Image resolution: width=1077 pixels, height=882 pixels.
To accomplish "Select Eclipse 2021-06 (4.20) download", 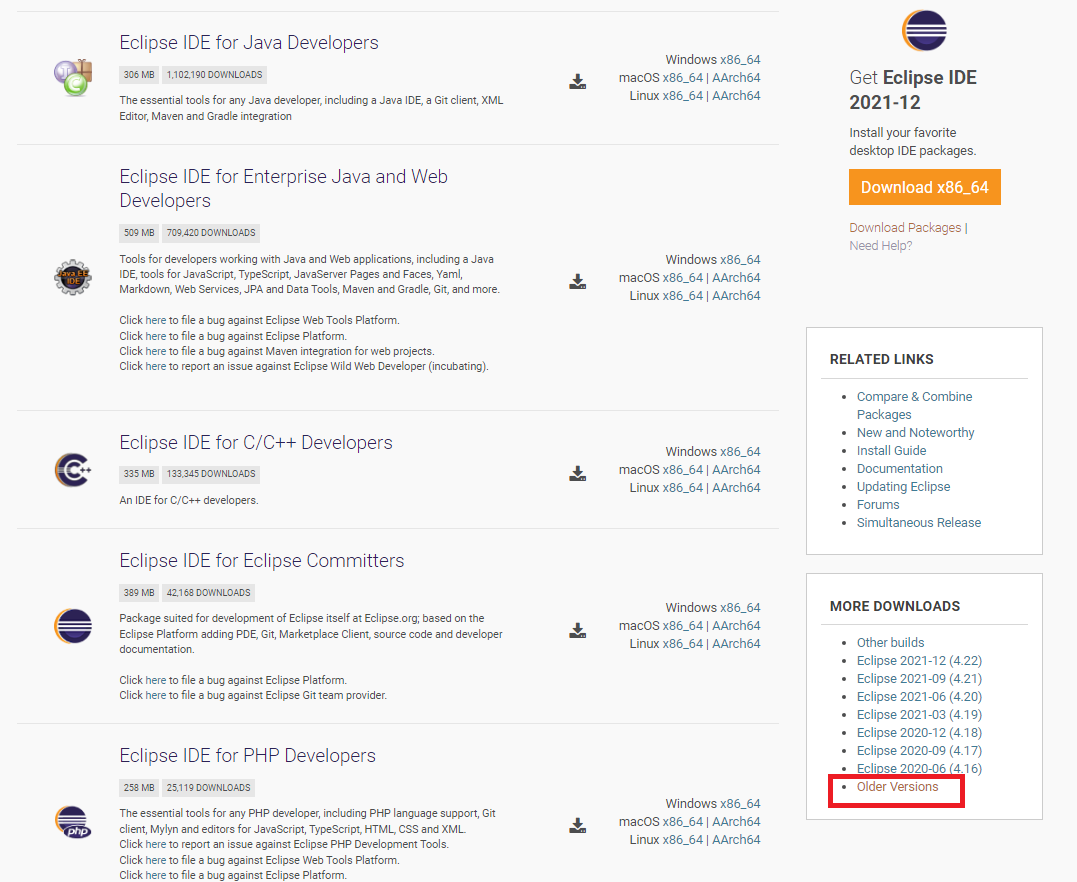I will coord(919,697).
